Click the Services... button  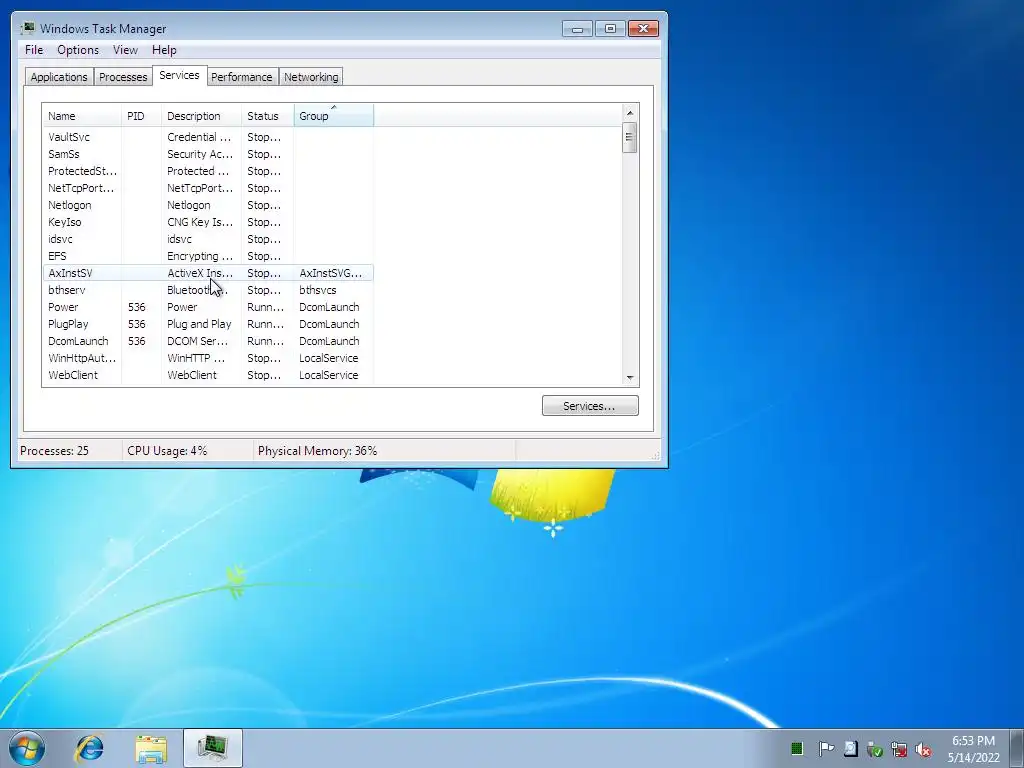tap(590, 406)
